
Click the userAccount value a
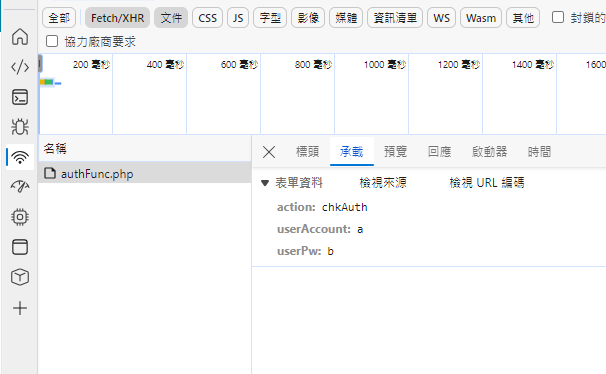pos(360,230)
